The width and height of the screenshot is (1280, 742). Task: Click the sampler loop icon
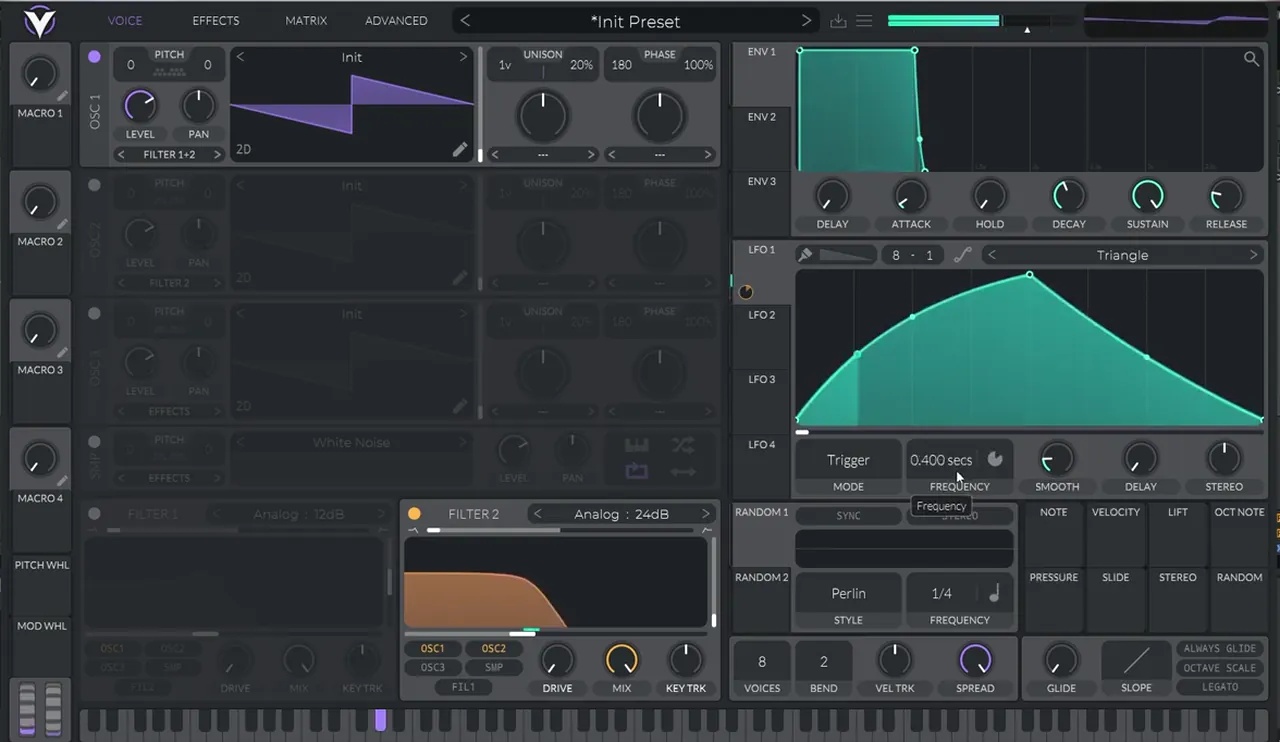point(636,471)
